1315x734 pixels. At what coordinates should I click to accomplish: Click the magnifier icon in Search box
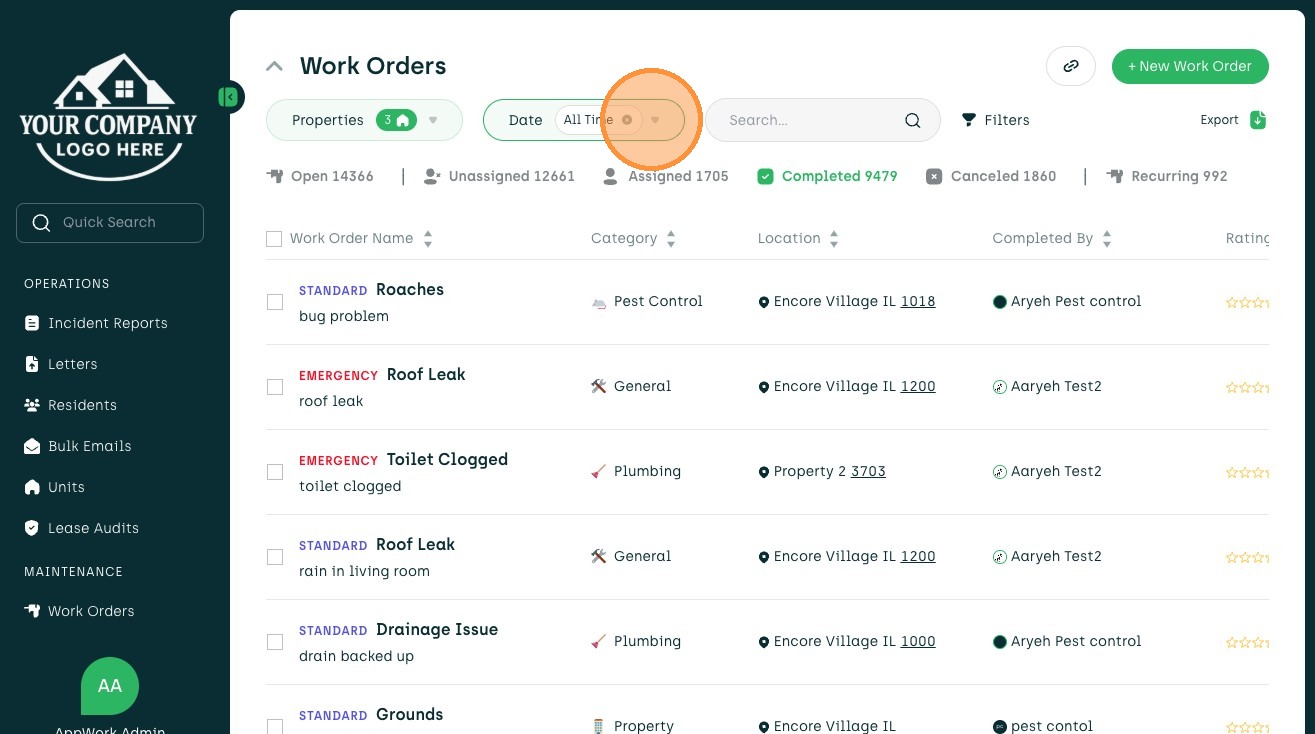click(912, 120)
